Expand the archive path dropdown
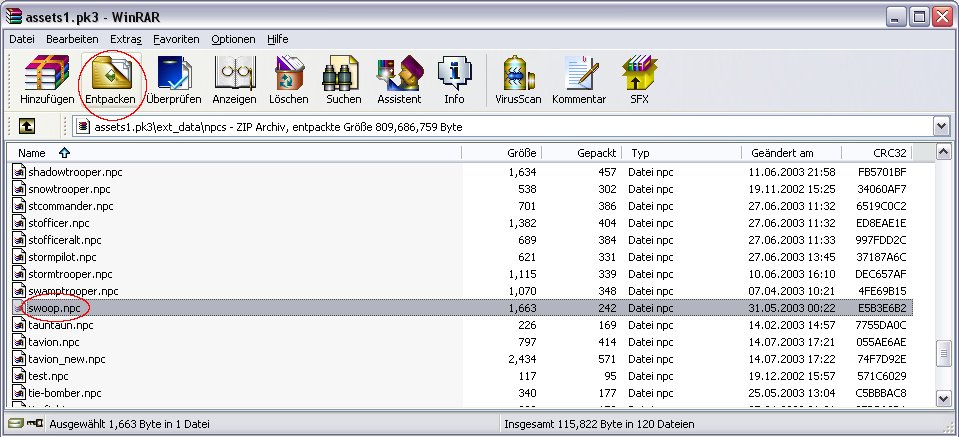The height and width of the screenshot is (437, 959). [940, 127]
